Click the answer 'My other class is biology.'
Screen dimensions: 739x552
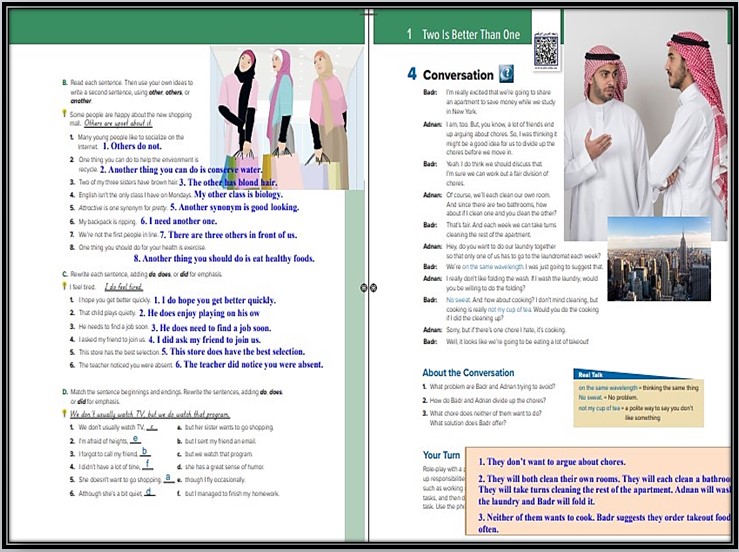[x=238, y=194]
